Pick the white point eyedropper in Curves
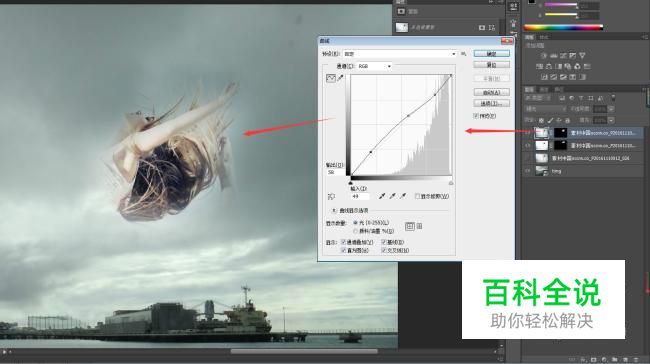 tap(403, 196)
